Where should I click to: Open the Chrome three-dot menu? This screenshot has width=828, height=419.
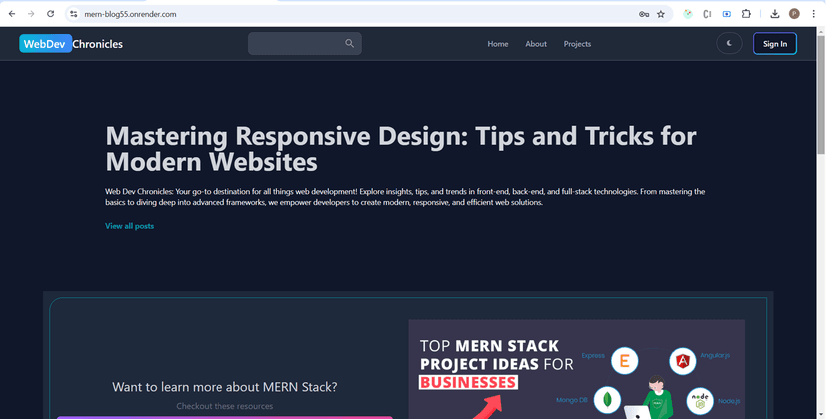pyautogui.click(x=813, y=14)
